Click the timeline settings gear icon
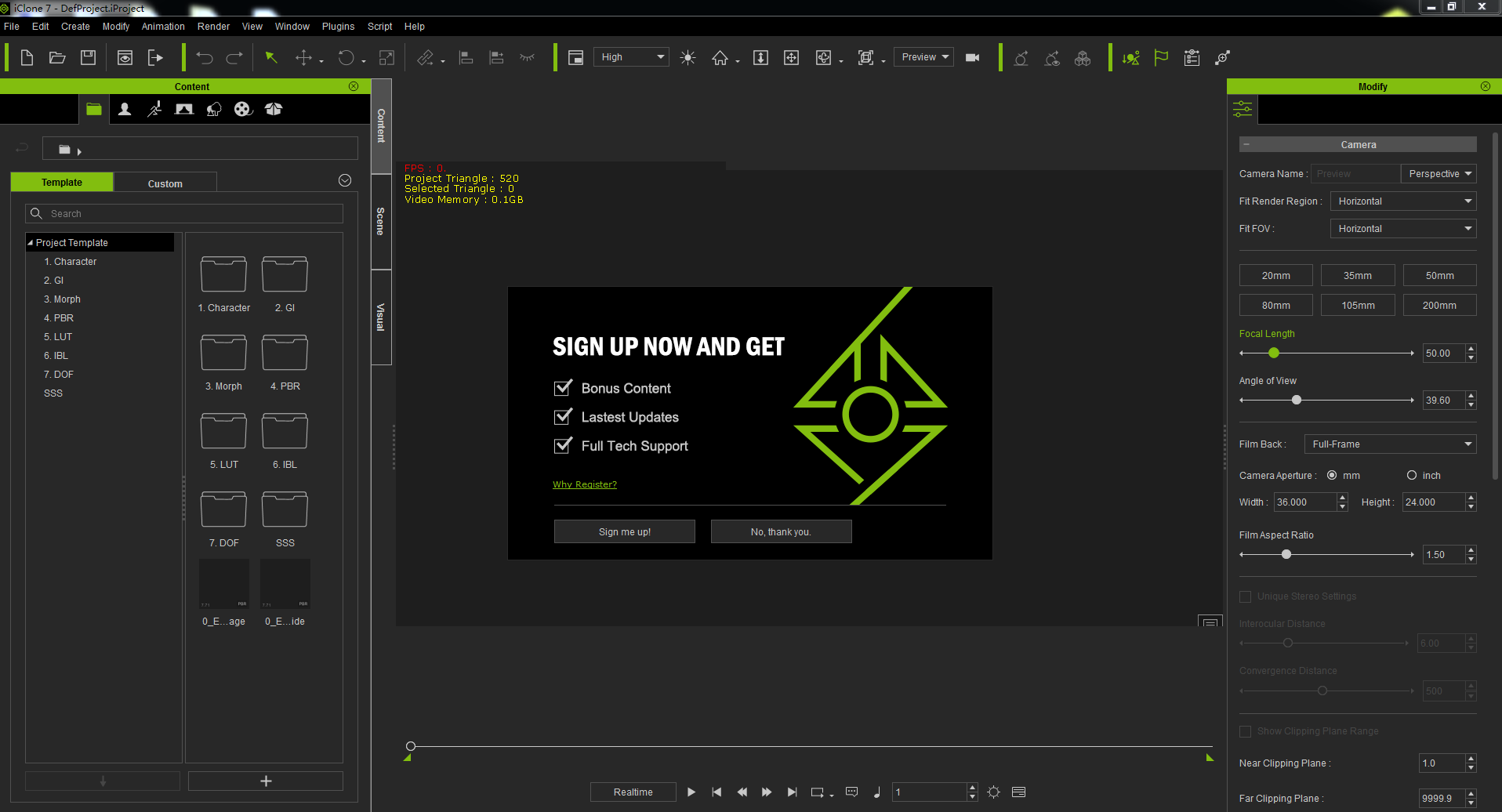 [x=993, y=792]
